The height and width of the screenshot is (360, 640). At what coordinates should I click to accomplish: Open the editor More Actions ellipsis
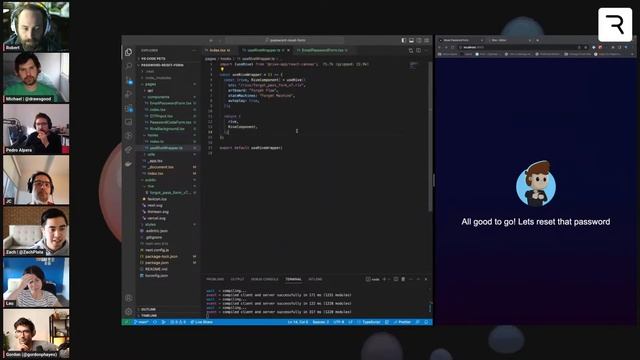click(426, 50)
